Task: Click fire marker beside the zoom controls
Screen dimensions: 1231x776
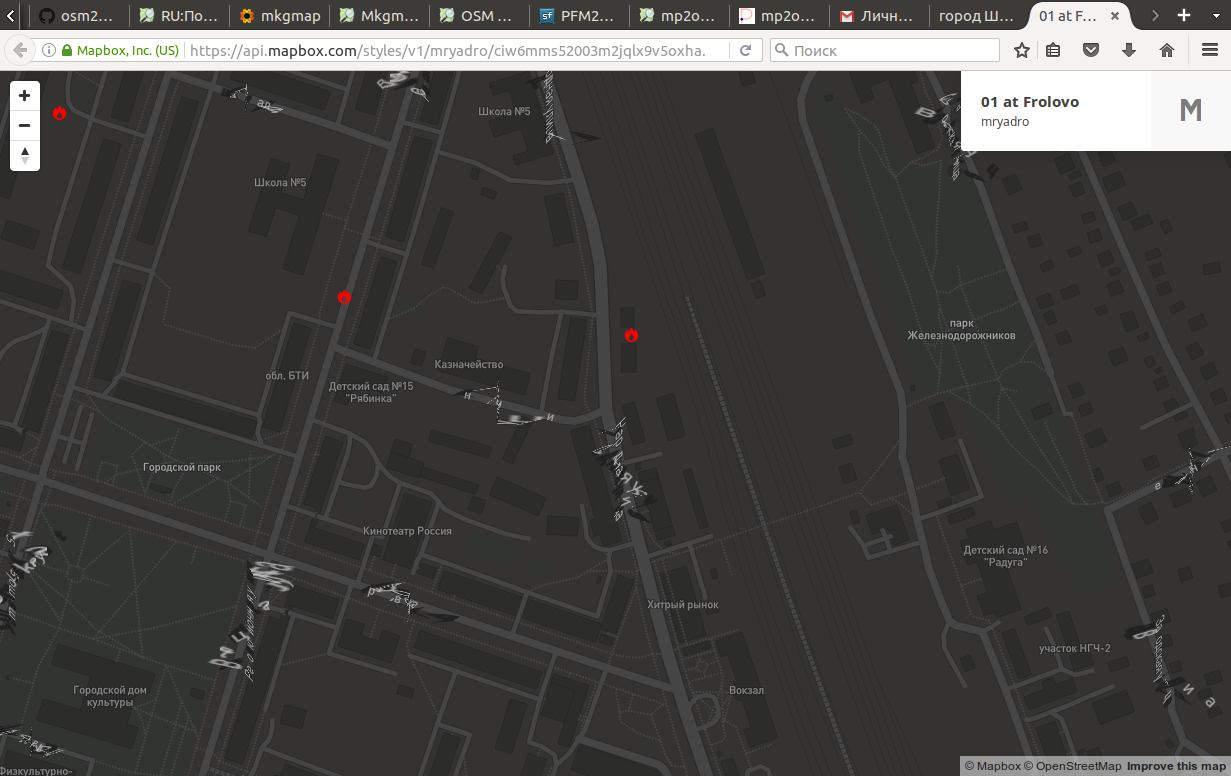Action: (59, 113)
